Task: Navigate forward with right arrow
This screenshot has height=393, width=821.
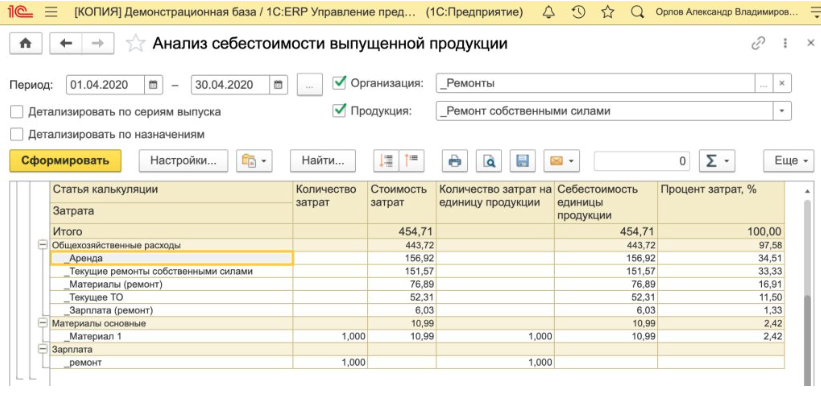Action: pyautogui.click(x=98, y=44)
